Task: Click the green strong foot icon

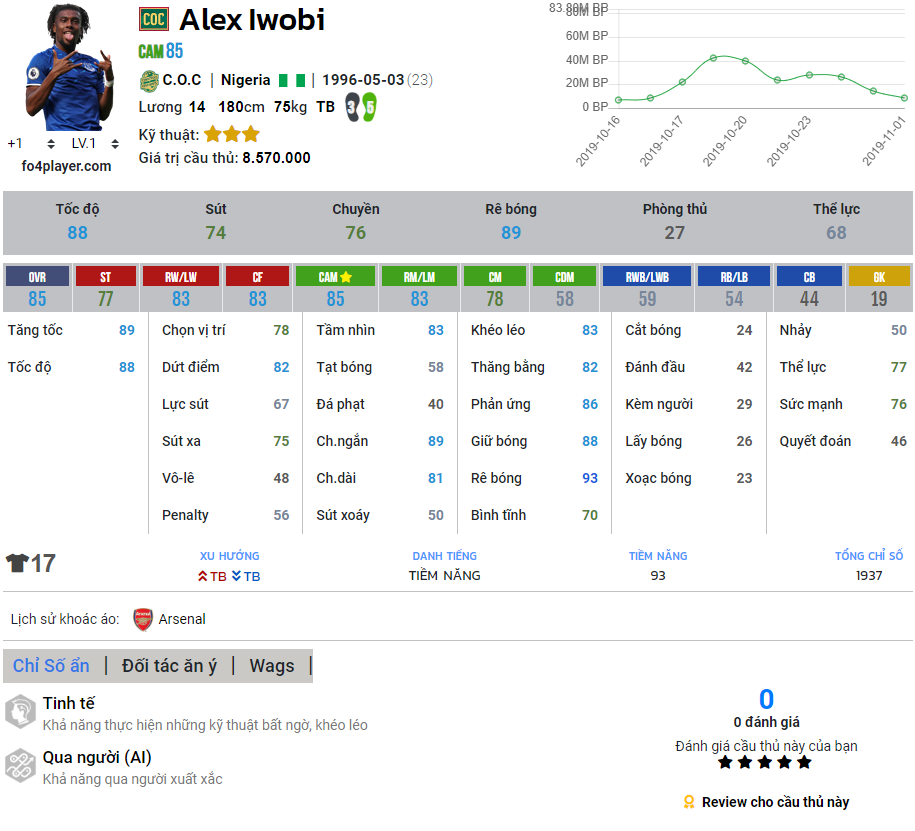Action: (x=369, y=107)
